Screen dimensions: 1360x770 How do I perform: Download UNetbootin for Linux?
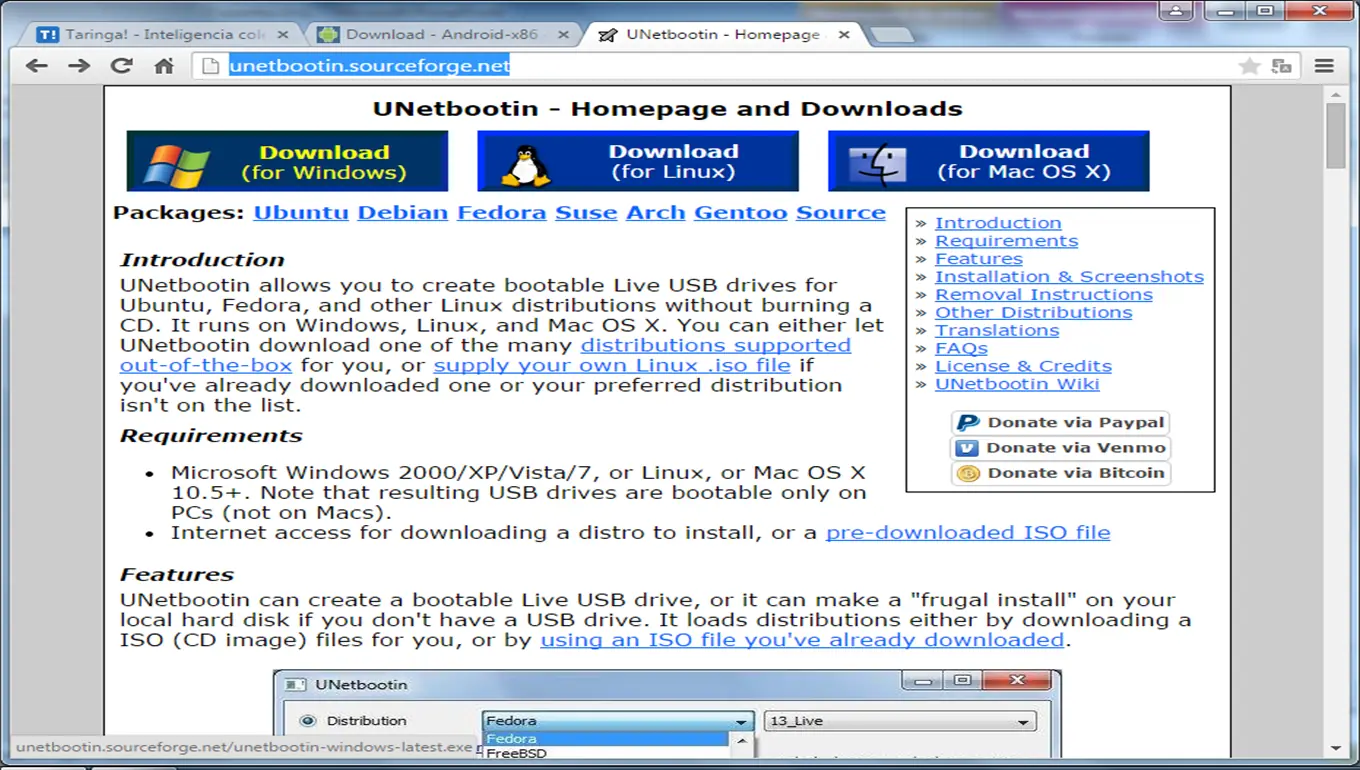pyautogui.click(x=638, y=161)
